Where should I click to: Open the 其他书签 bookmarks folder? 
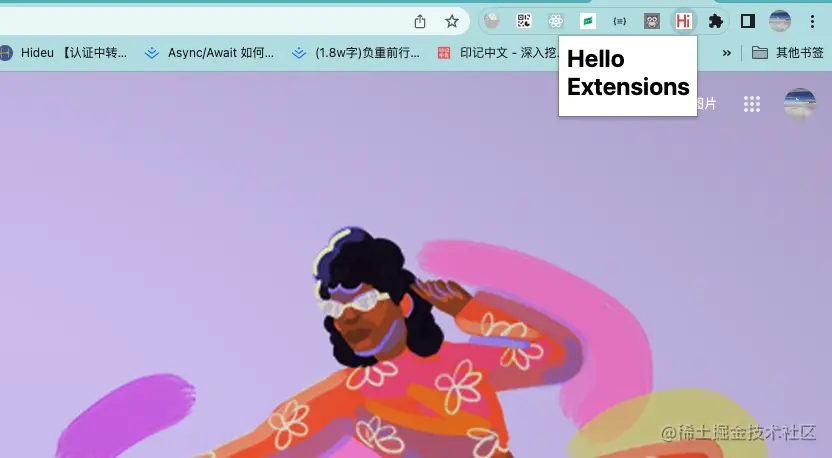coord(787,53)
